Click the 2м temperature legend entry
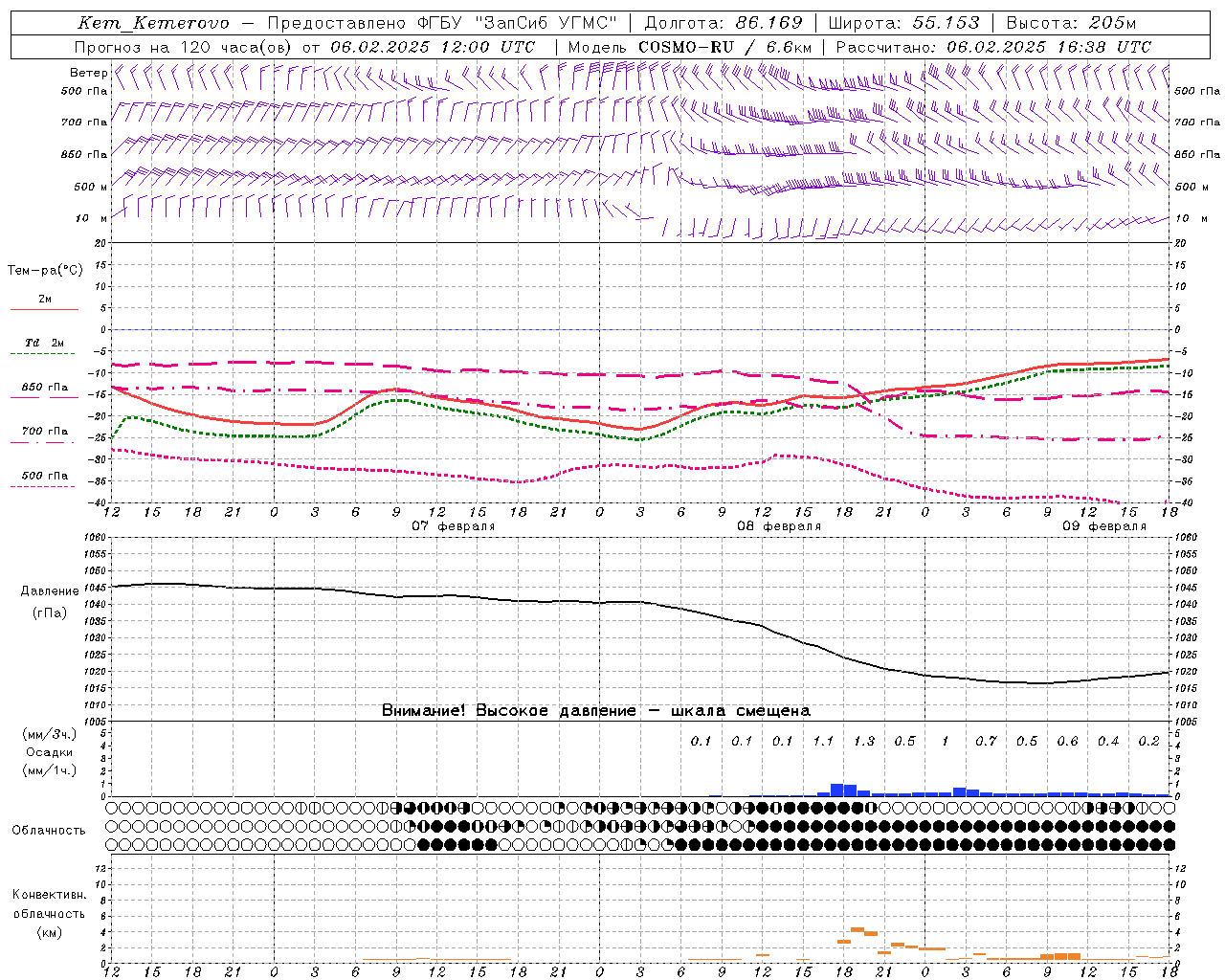Screen dimensions: 1225x980 44,300
